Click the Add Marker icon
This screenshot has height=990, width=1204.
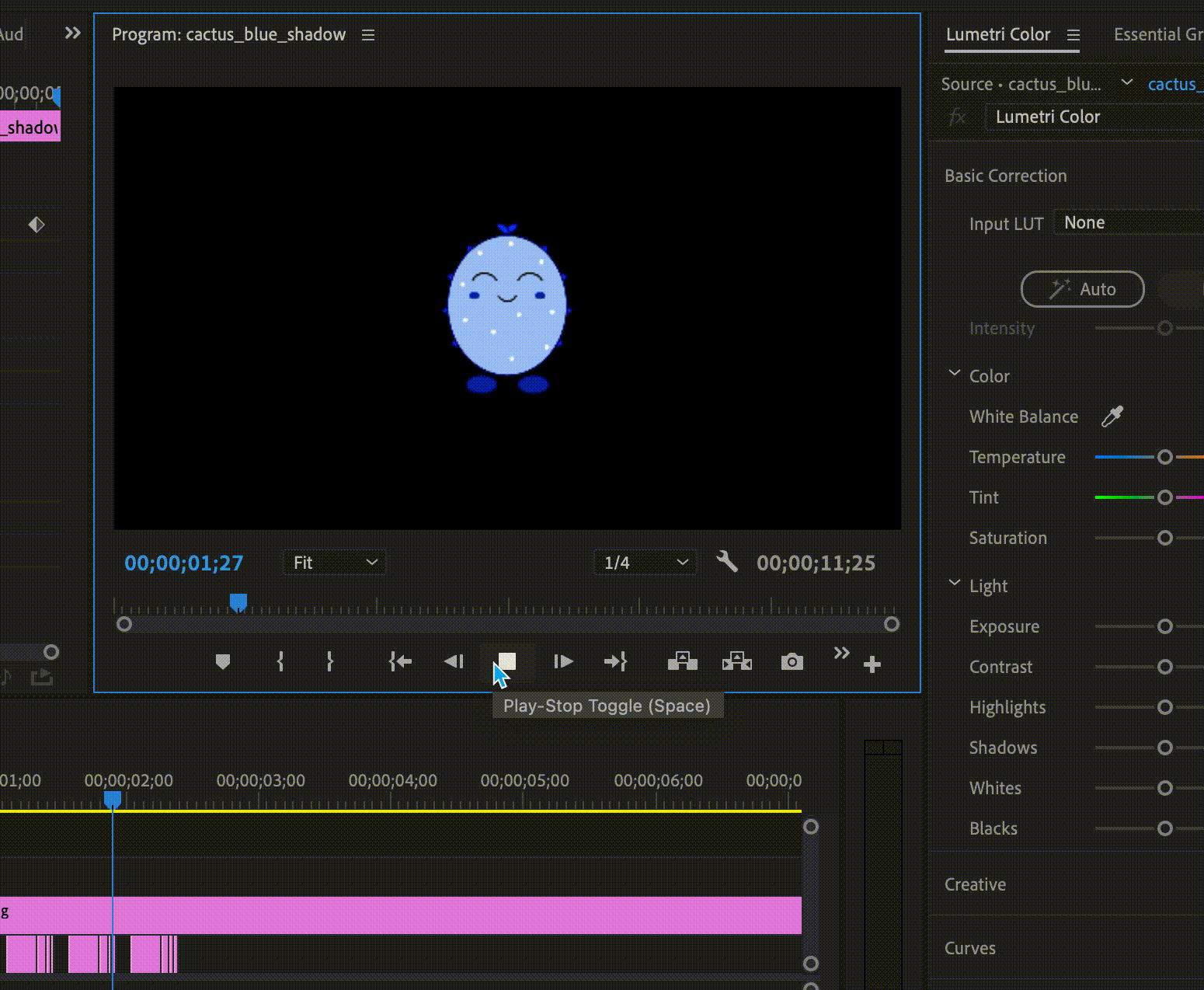coord(223,662)
